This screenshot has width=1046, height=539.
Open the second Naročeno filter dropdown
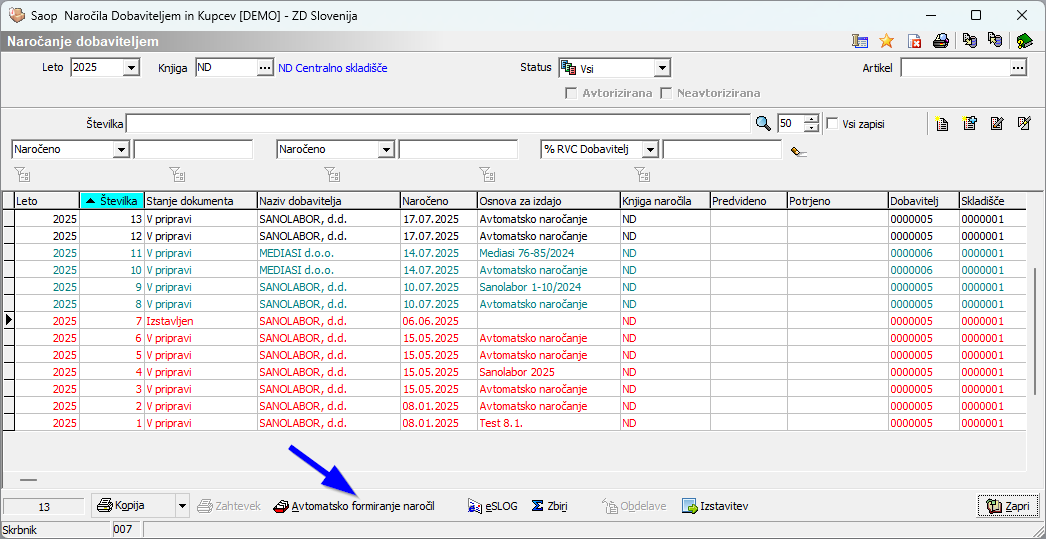tap(386, 149)
